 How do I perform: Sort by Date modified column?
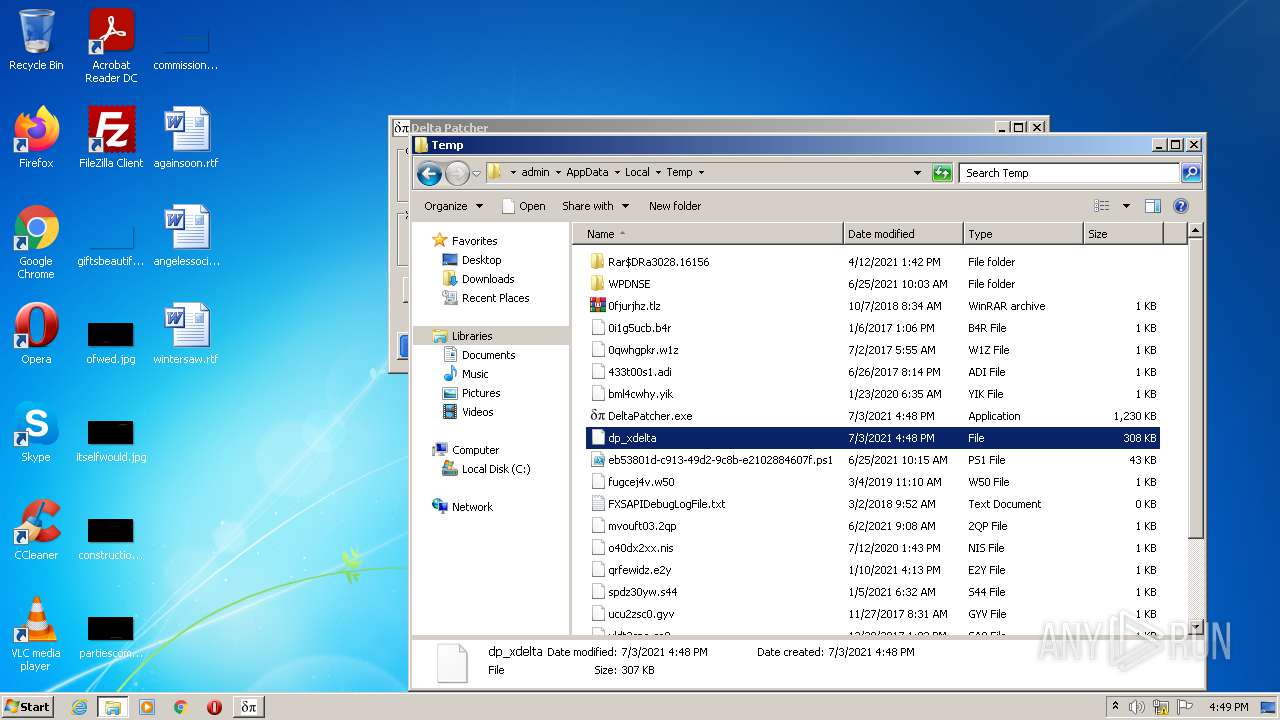click(904, 234)
